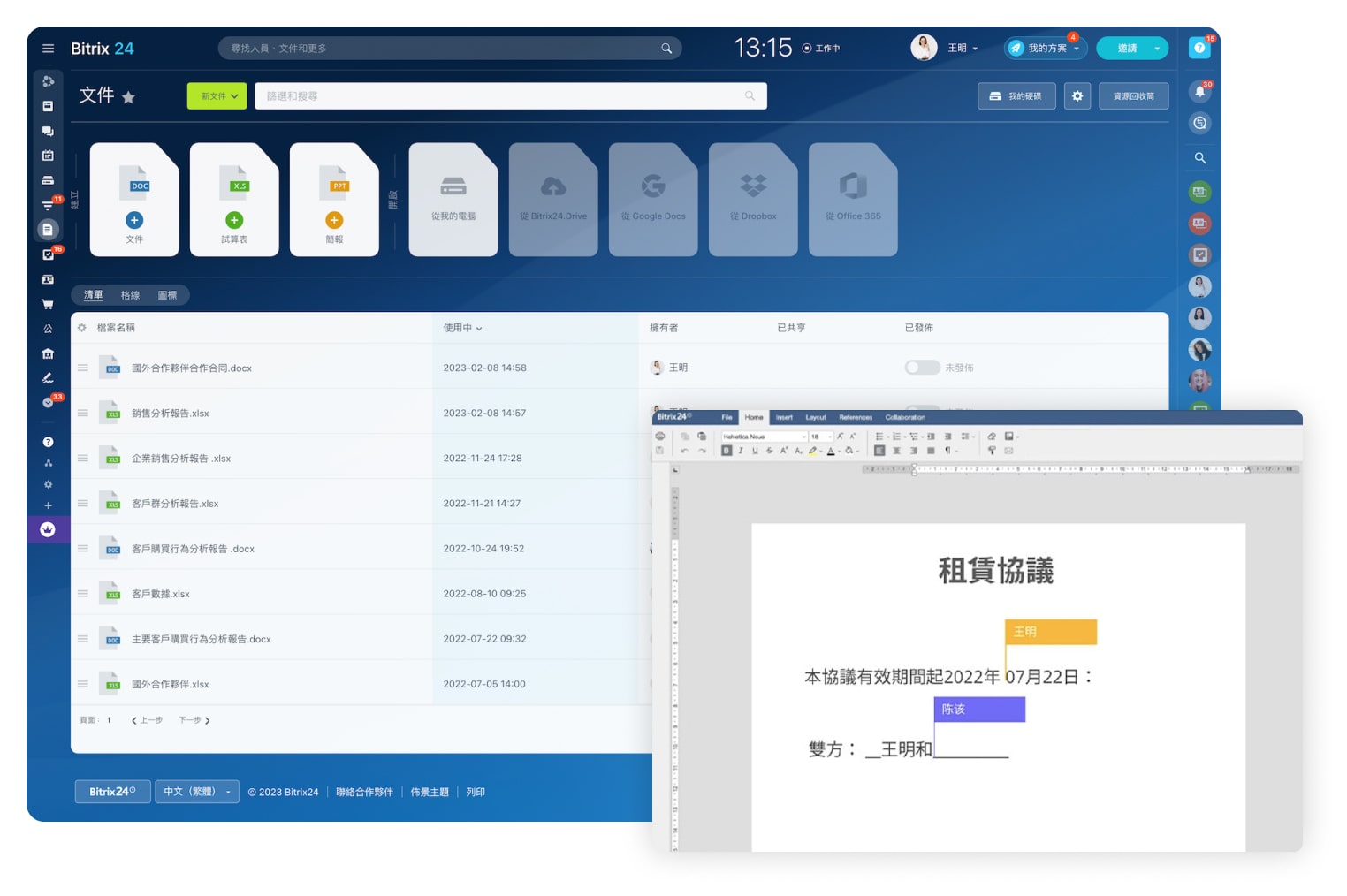Open the 從 Google Docs tile
Image resolution: width=1347 pixels, height=896 pixels.
[x=653, y=200]
